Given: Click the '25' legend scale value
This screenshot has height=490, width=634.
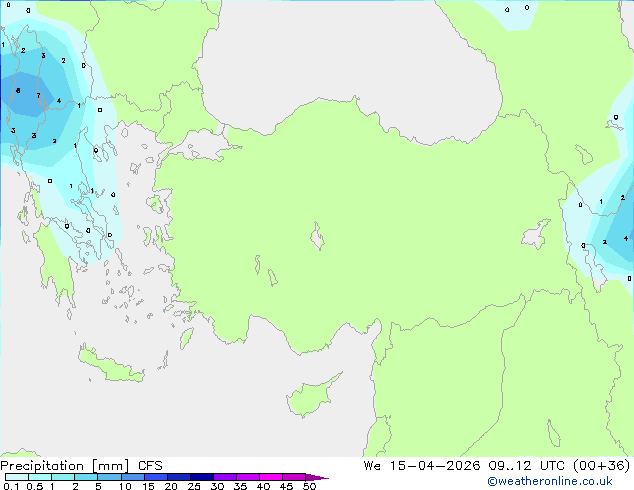Looking at the screenshot, I should [x=194, y=486].
